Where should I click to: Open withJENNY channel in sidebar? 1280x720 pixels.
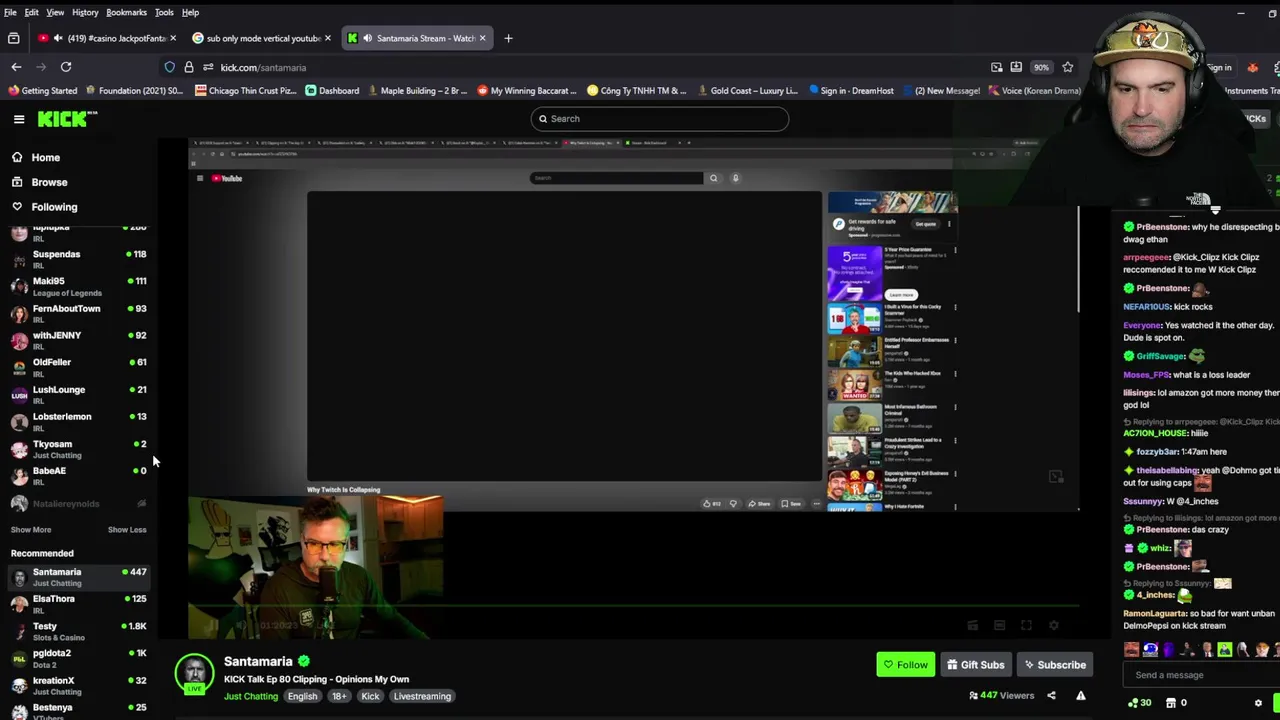pos(78,340)
